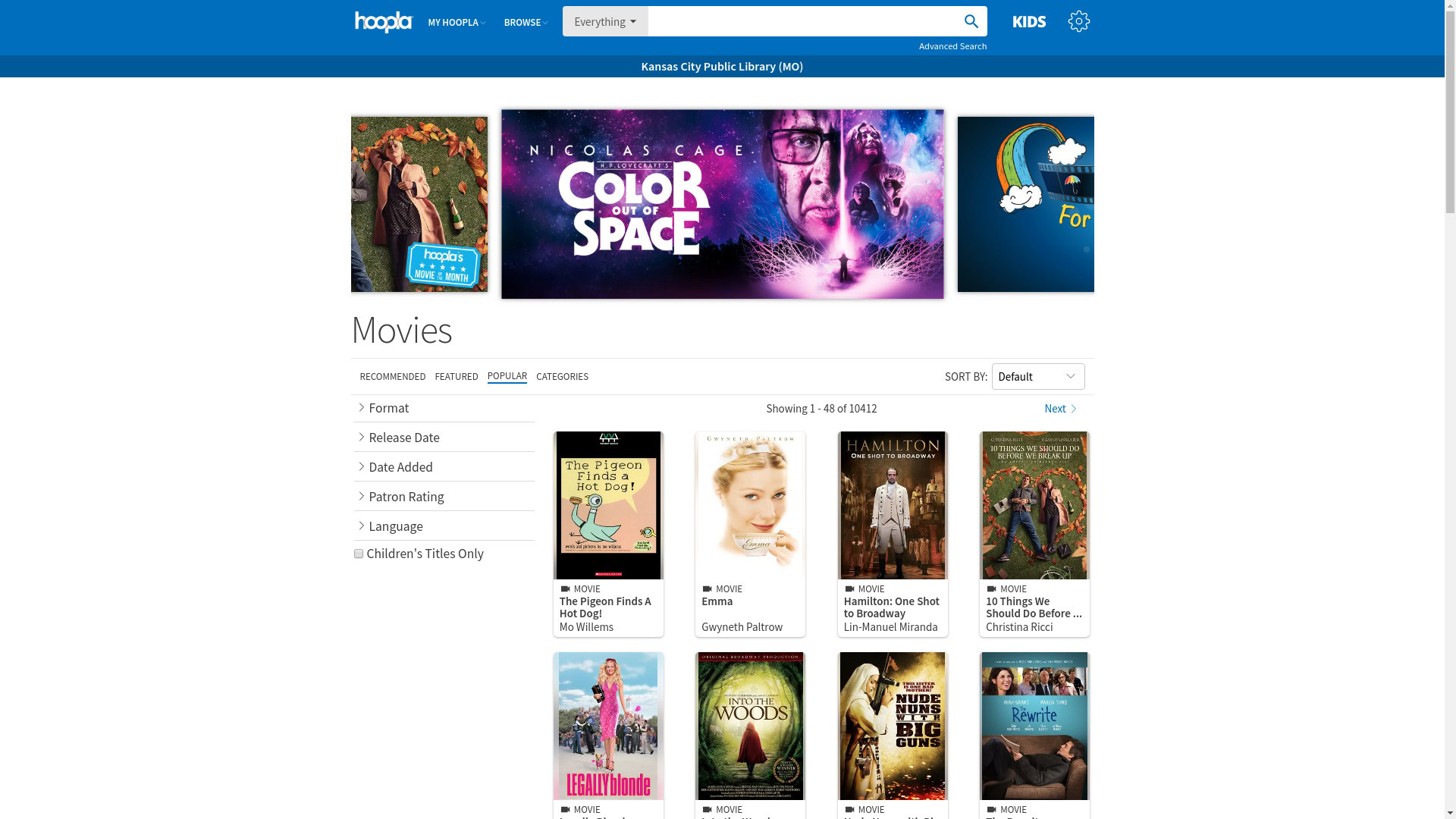Click camera icon on Hamilton card
The width and height of the screenshot is (1456, 819).
[x=849, y=589]
